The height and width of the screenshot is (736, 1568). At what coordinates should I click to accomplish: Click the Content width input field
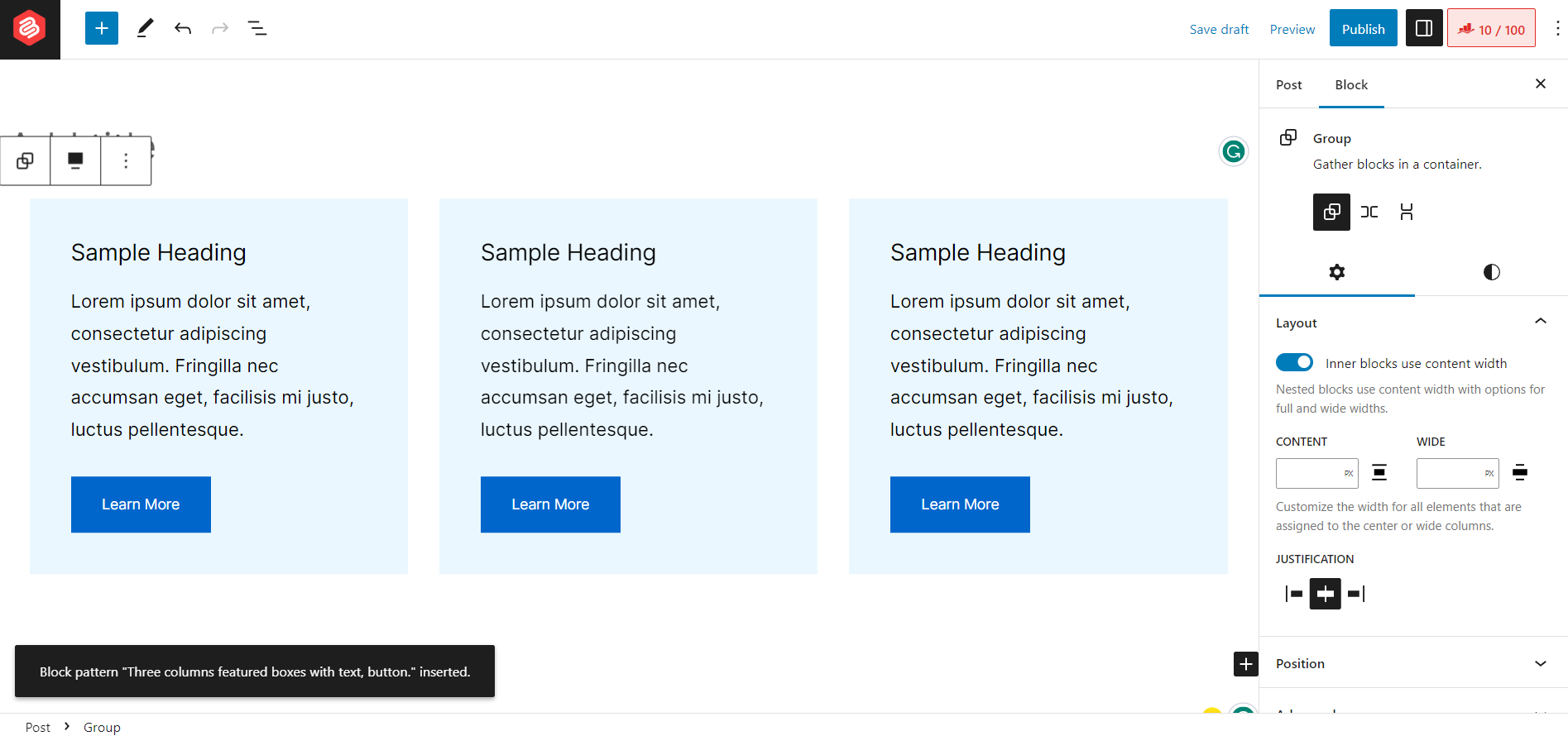click(x=1308, y=473)
